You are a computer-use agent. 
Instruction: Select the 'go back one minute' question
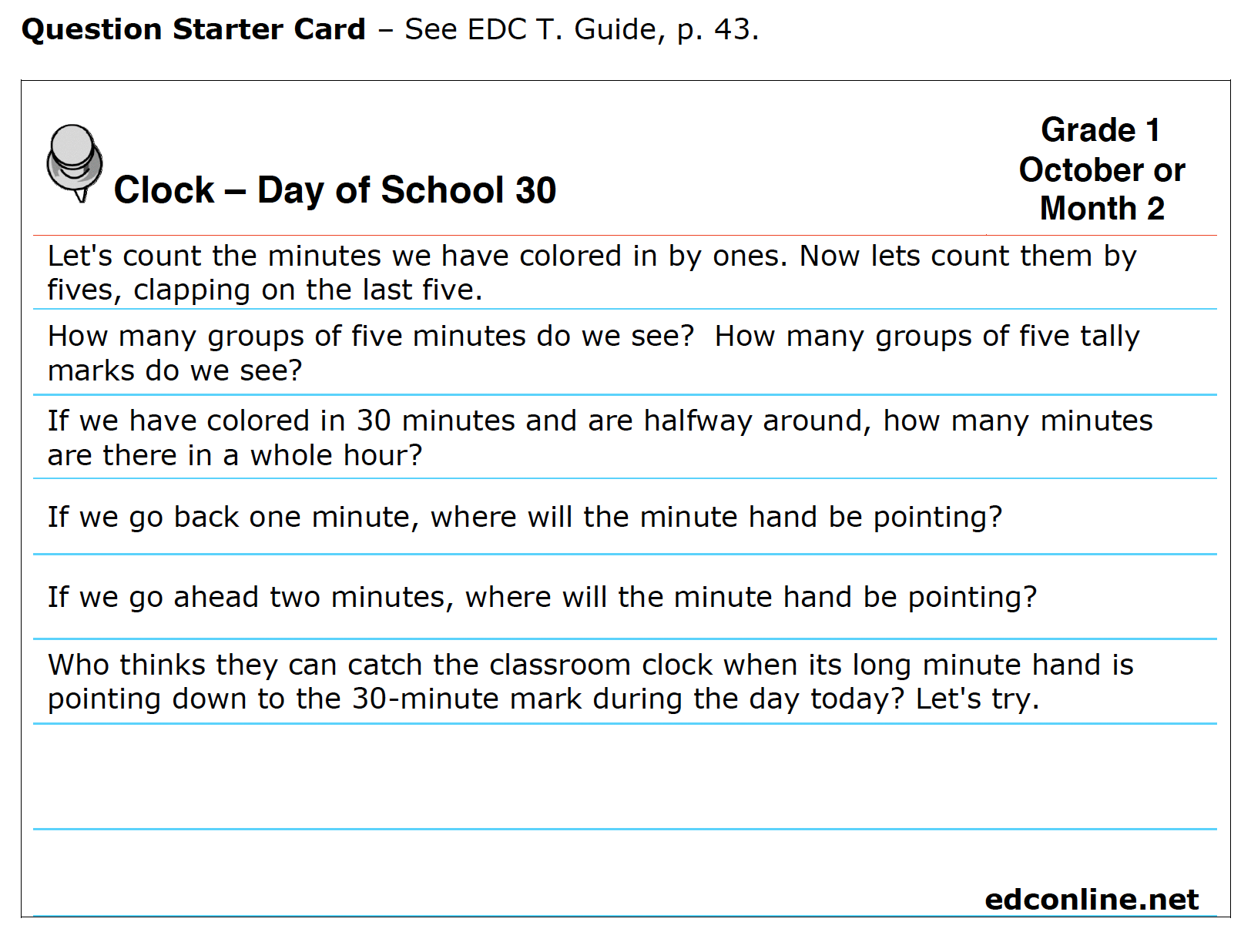point(625,517)
